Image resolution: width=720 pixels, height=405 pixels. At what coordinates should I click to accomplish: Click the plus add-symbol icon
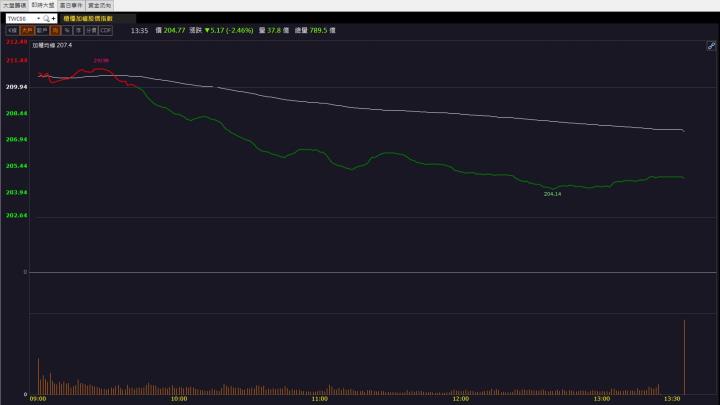point(53,18)
